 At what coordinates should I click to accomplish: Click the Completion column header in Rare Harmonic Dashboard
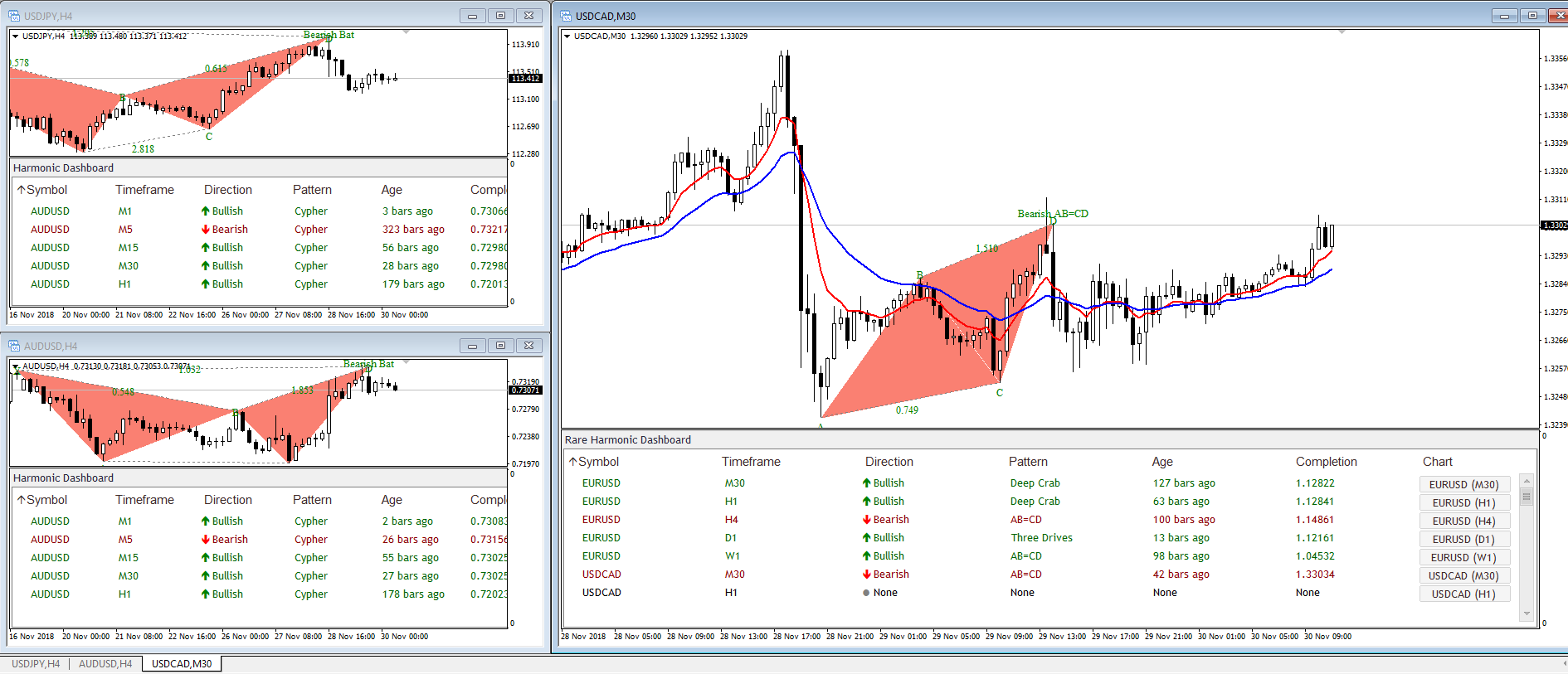(1327, 462)
